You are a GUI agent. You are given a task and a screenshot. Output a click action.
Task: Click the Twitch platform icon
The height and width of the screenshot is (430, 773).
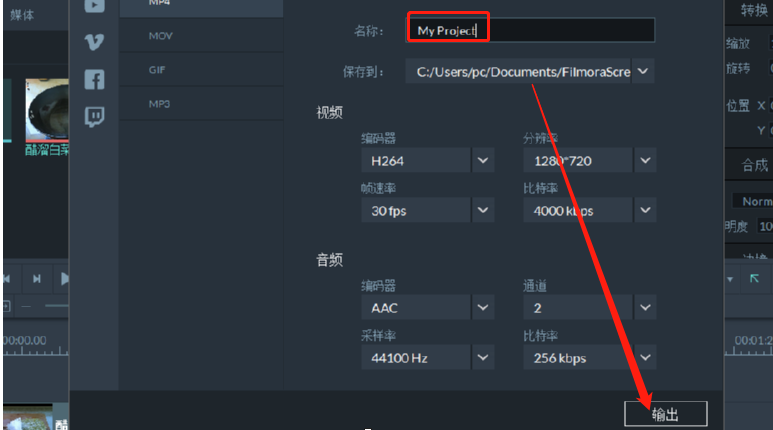point(94,116)
